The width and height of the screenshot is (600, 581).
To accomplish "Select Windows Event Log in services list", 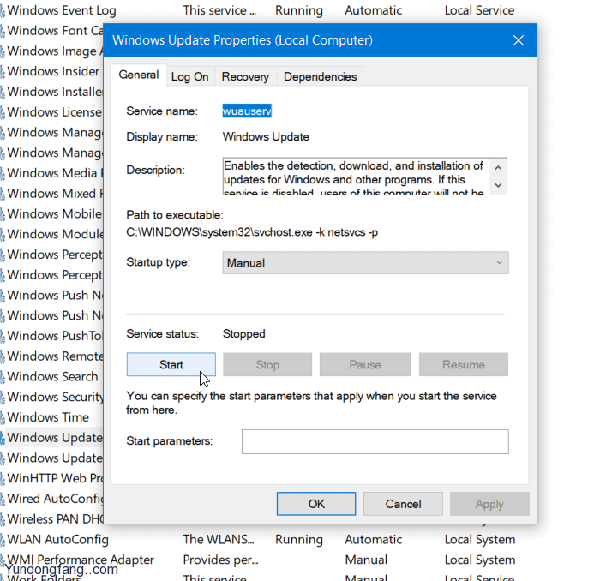I will (x=62, y=10).
